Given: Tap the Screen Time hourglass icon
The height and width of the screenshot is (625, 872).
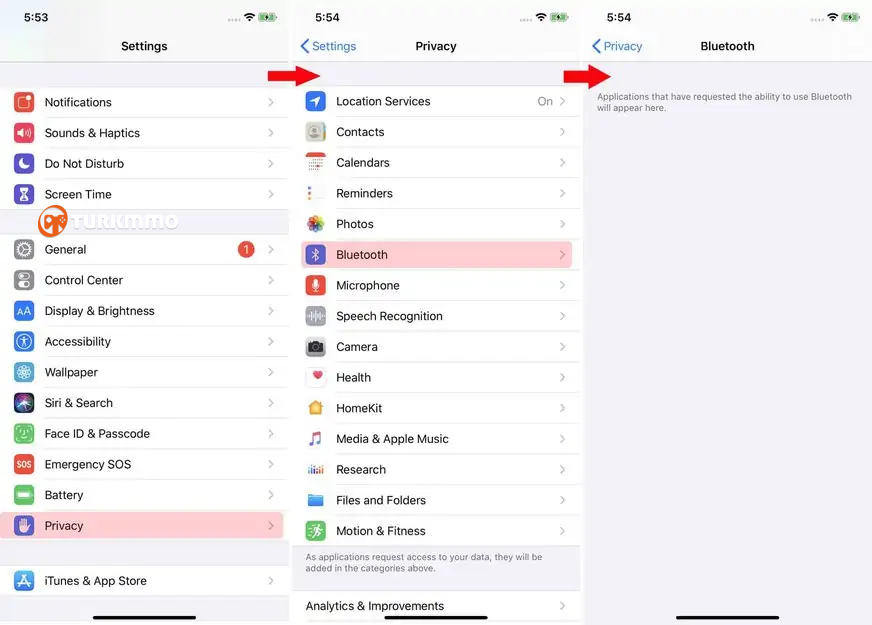Looking at the screenshot, I should (24, 194).
